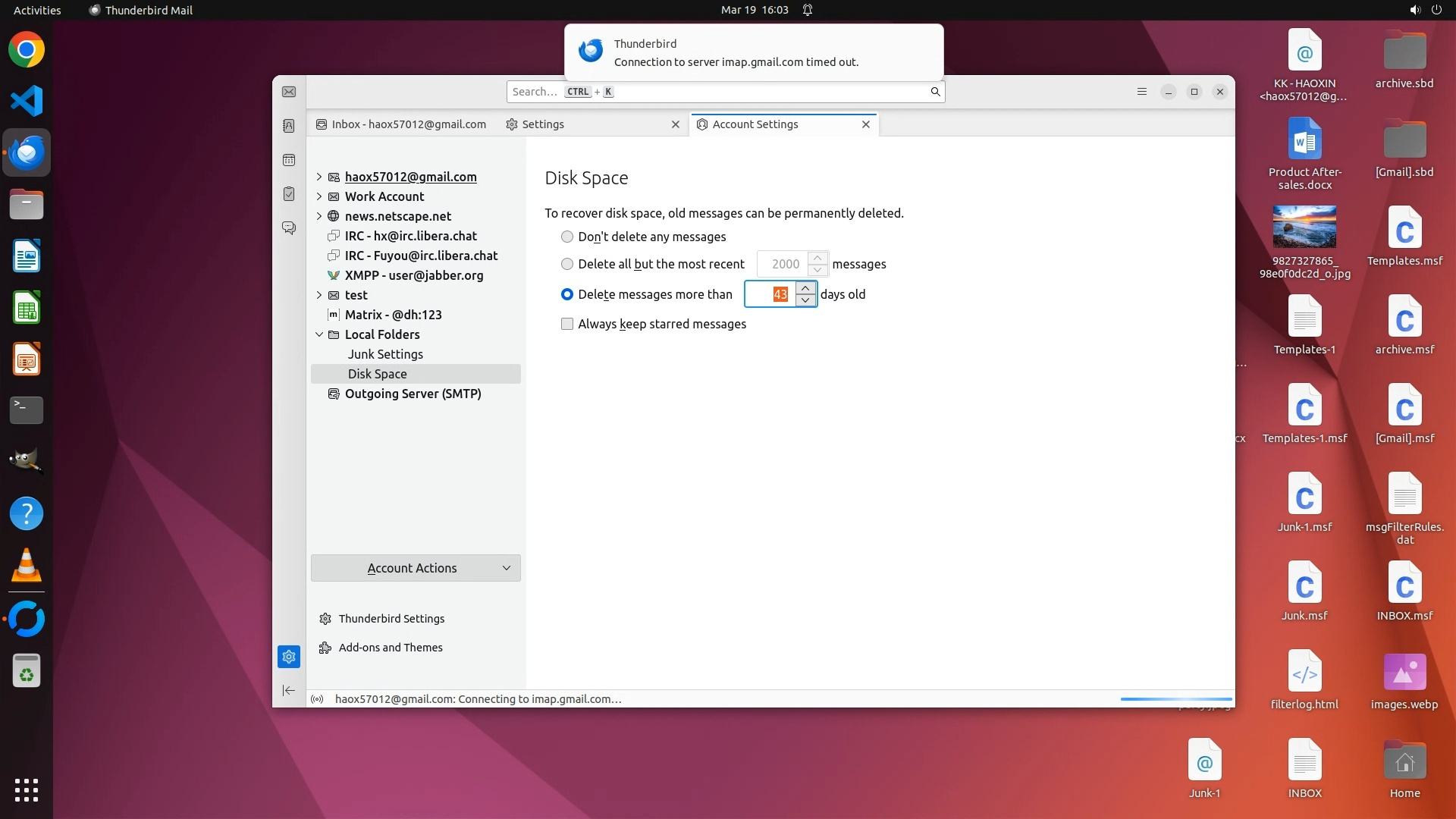Open the Mail space icon
This screenshot has height=819, width=1456.
click(289, 92)
